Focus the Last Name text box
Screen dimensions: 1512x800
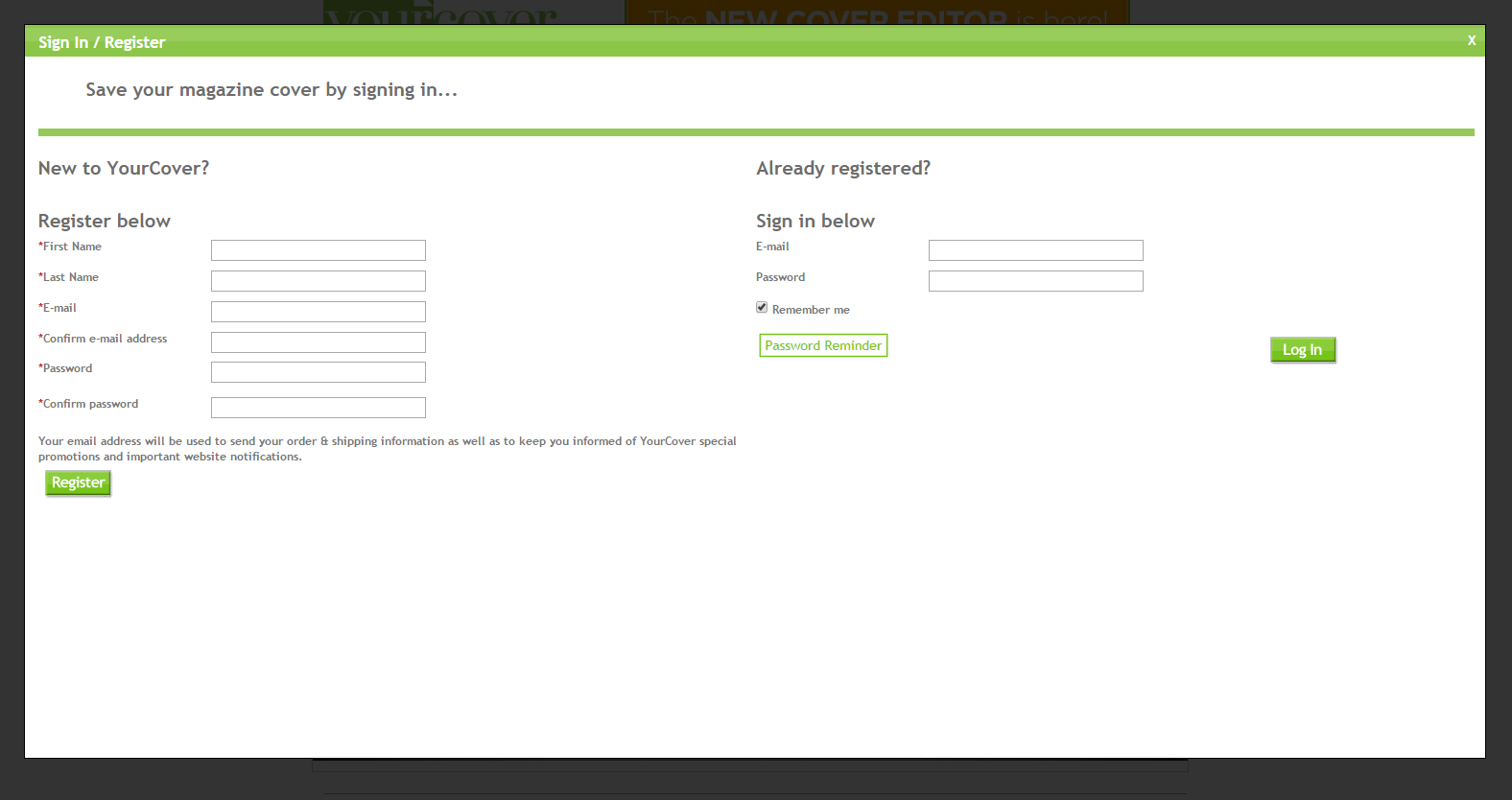[318, 281]
